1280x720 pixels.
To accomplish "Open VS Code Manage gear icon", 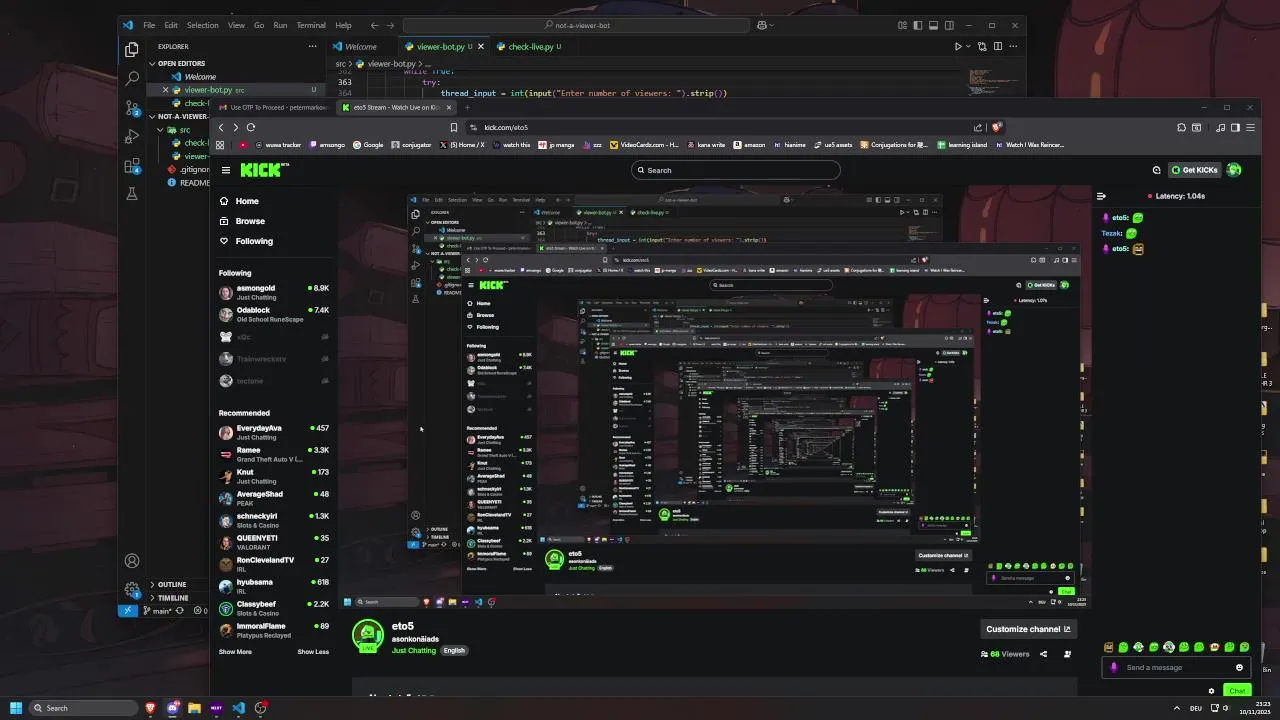I will [132, 590].
